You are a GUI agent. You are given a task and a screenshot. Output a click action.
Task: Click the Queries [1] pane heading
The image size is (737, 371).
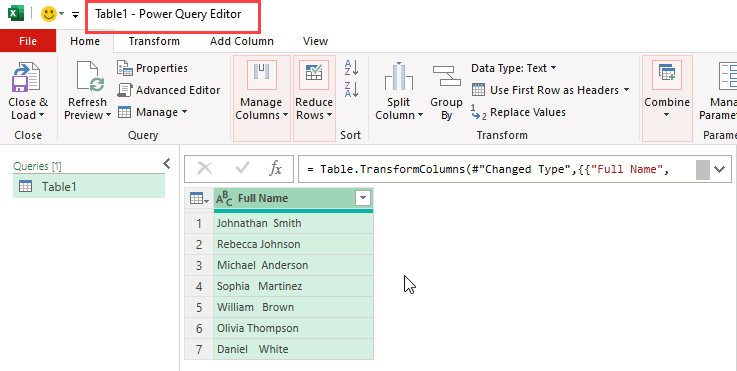37,166
